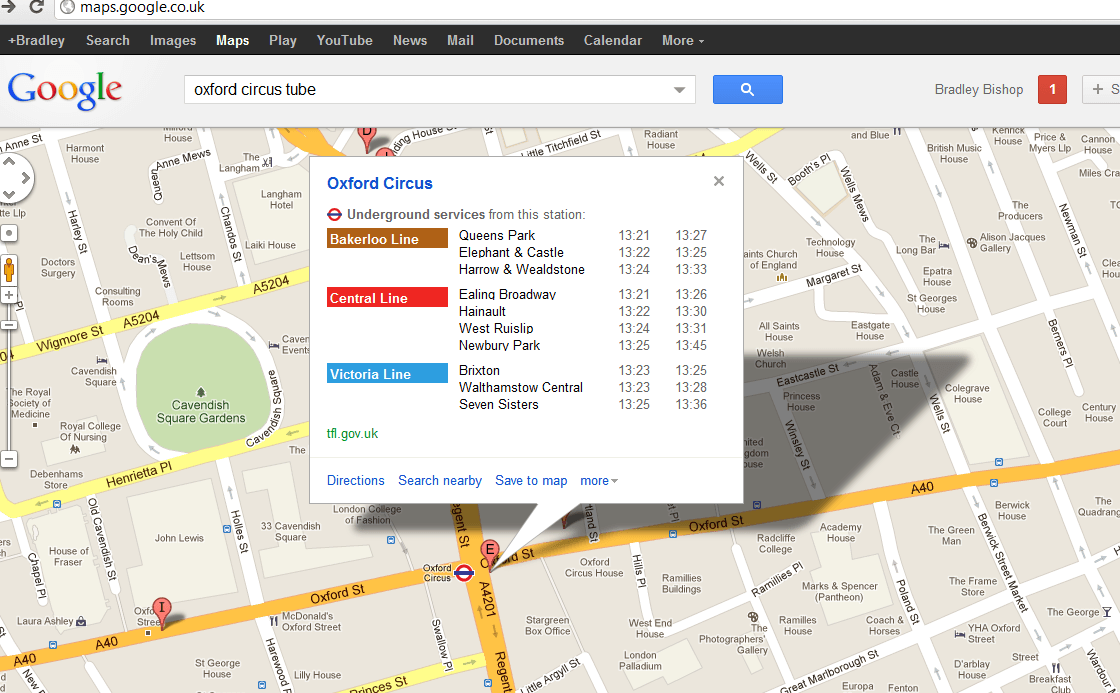Select the Central Line label
This screenshot has width=1120, height=693.
[387, 298]
